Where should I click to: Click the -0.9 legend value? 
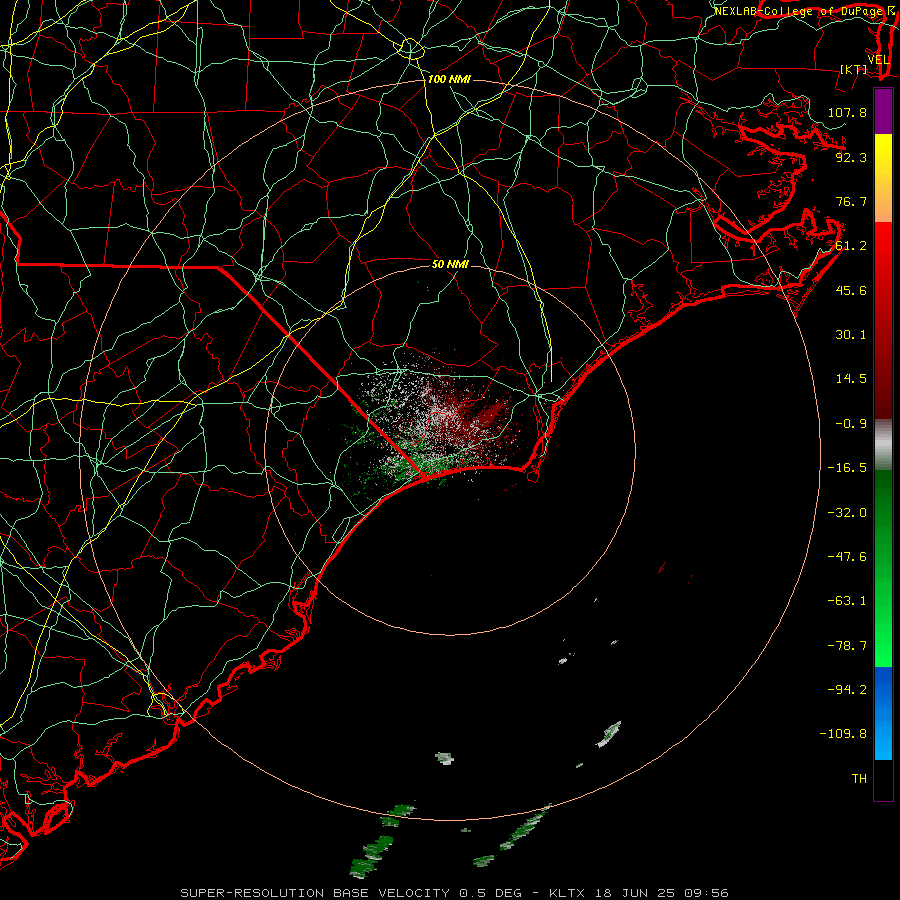pyautogui.click(x=851, y=424)
